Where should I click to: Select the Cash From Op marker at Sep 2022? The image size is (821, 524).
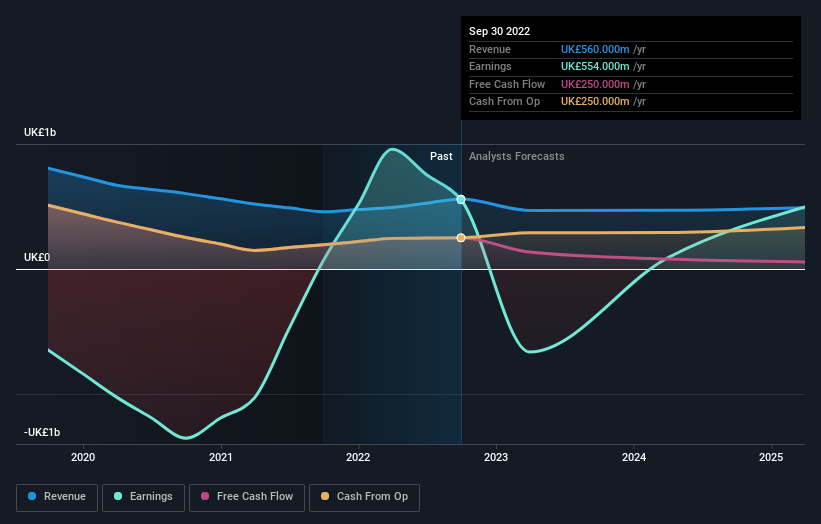pyautogui.click(x=461, y=238)
